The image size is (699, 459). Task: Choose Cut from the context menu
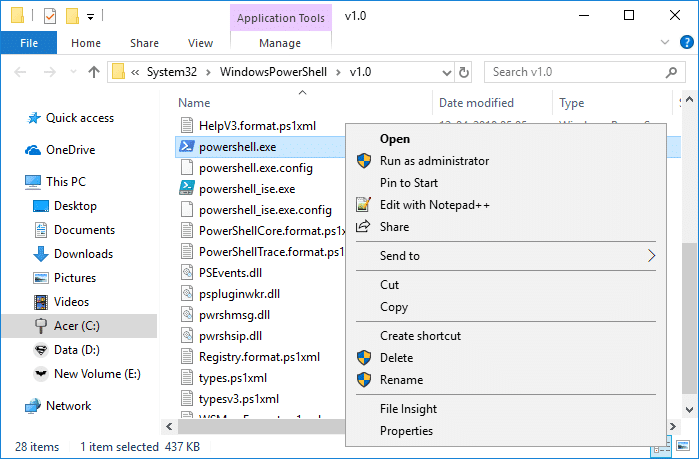(506, 285)
